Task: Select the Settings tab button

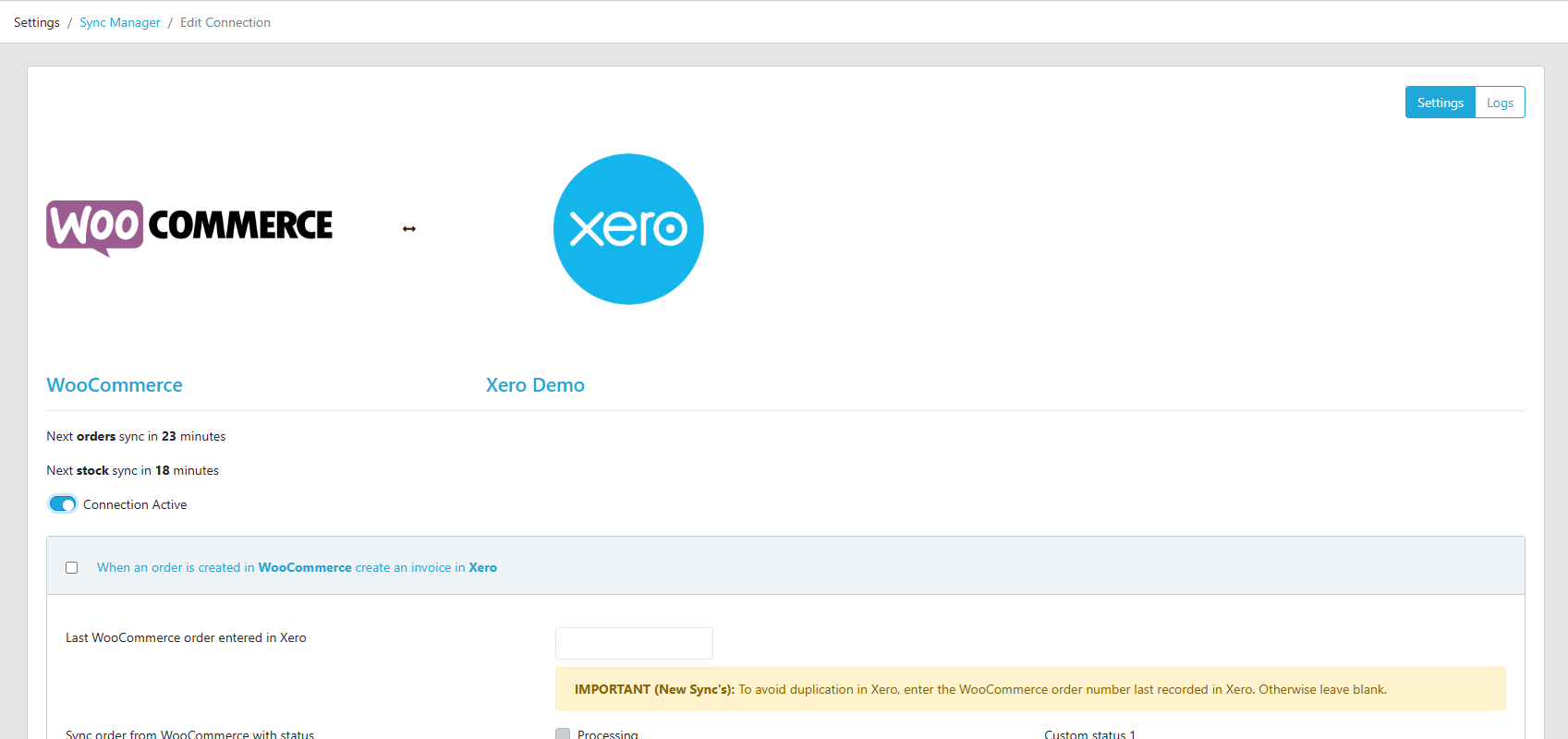Action: coord(1440,103)
